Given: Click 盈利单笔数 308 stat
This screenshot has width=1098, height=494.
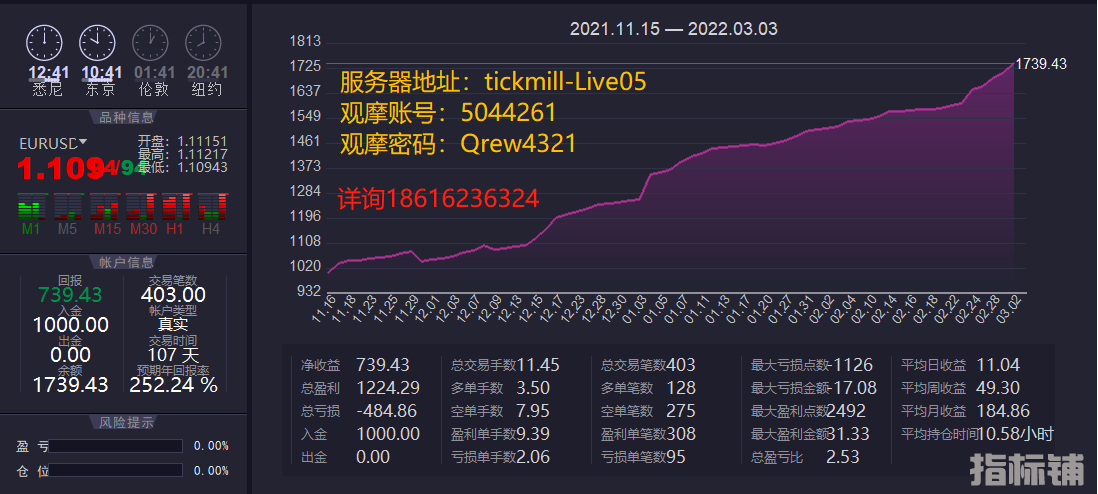Looking at the screenshot, I should point(648,434).
